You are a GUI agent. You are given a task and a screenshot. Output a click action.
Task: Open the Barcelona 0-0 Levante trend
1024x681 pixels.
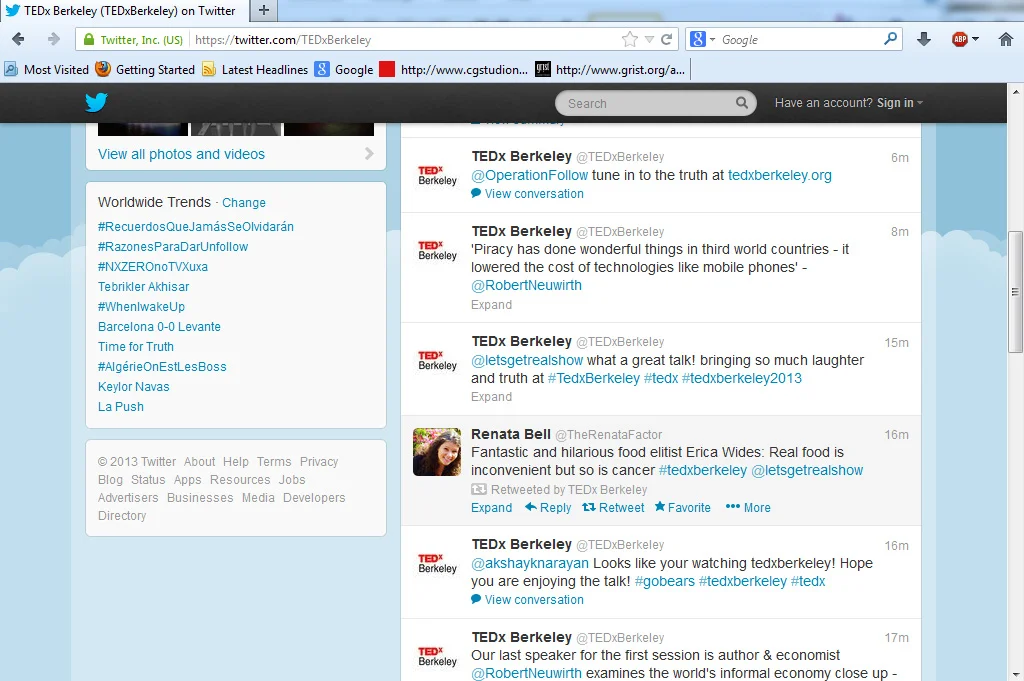pyautogui.click(x=159, y=326)
